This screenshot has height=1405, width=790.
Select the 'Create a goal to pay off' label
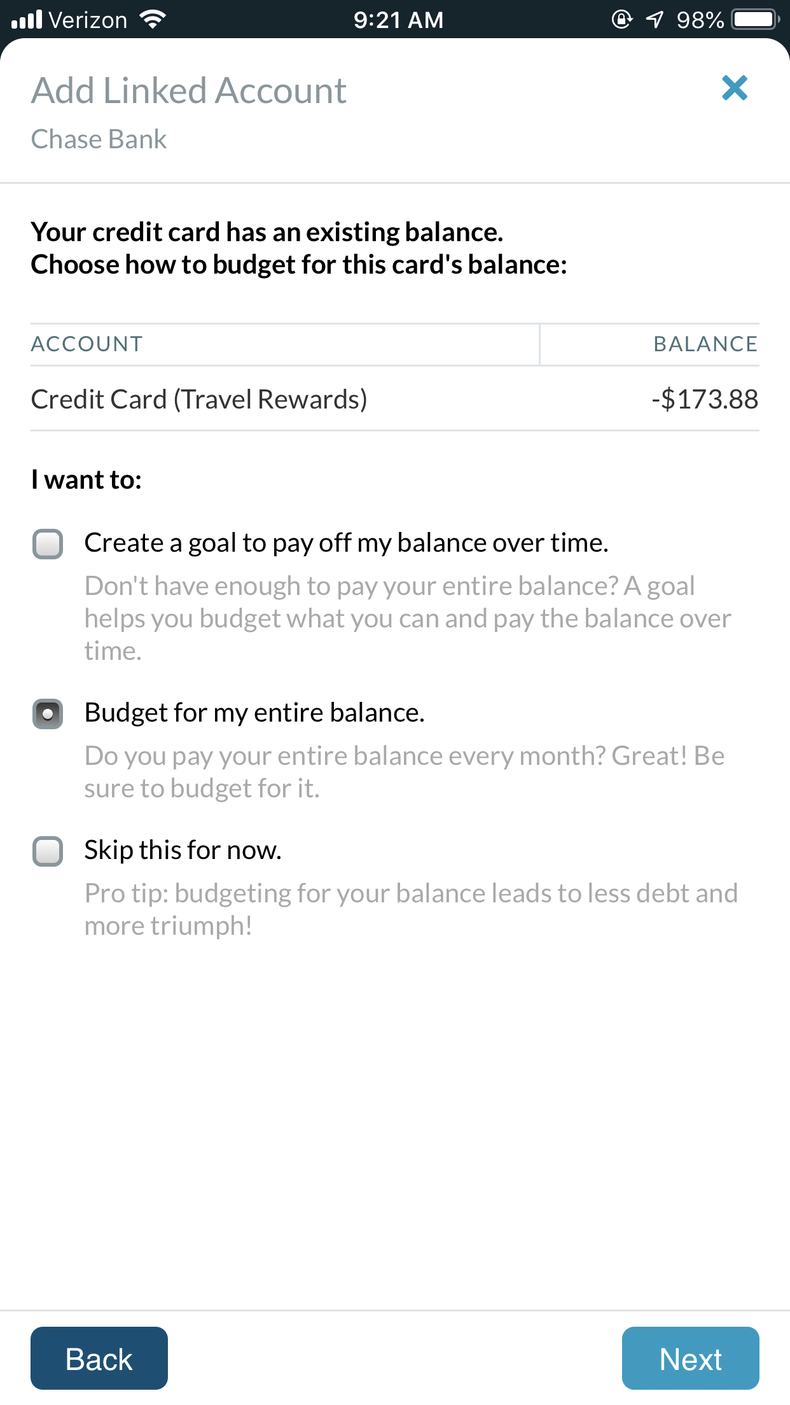(346, 543)
